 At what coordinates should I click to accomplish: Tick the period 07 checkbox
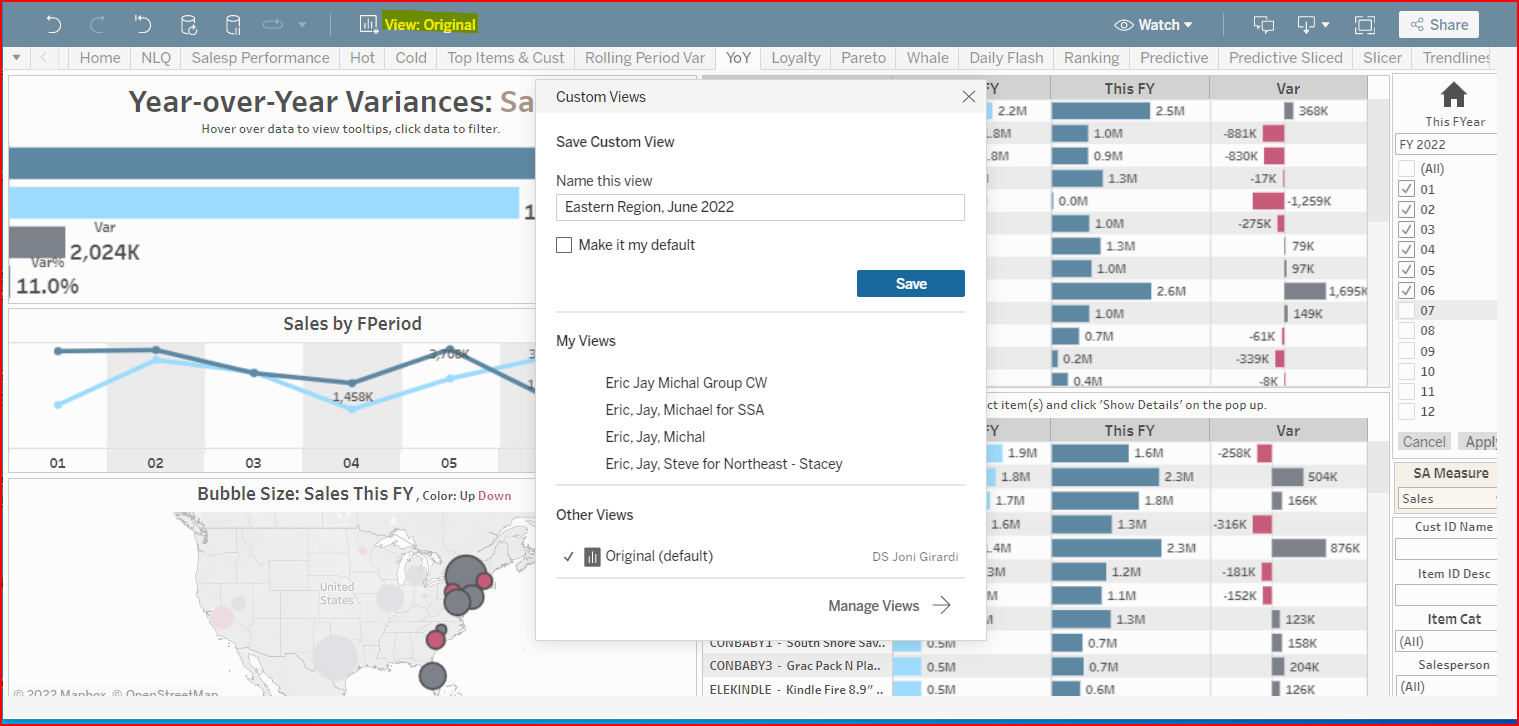pyautogui.click(x=1407, y=311)
